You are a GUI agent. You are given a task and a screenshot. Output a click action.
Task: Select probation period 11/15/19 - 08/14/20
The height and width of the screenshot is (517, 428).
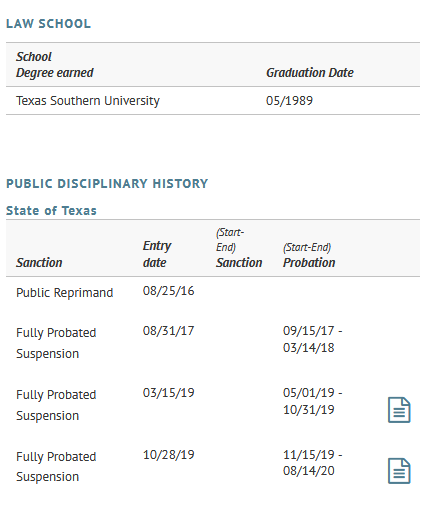313,463
